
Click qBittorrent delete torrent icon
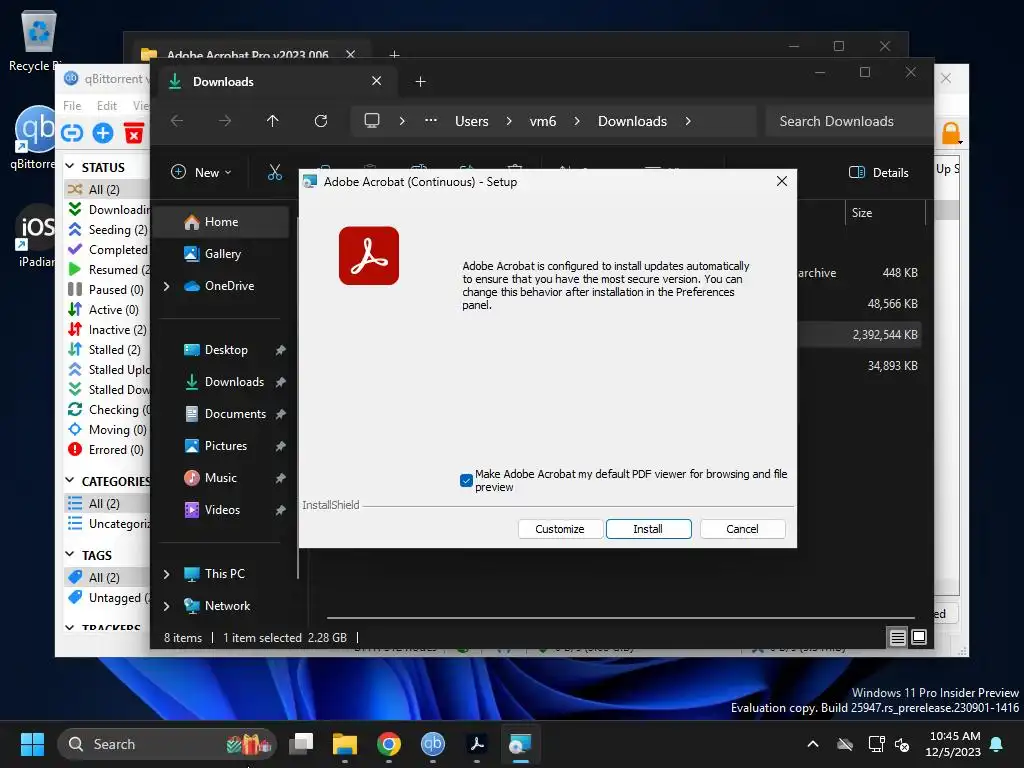coord(134,133)
